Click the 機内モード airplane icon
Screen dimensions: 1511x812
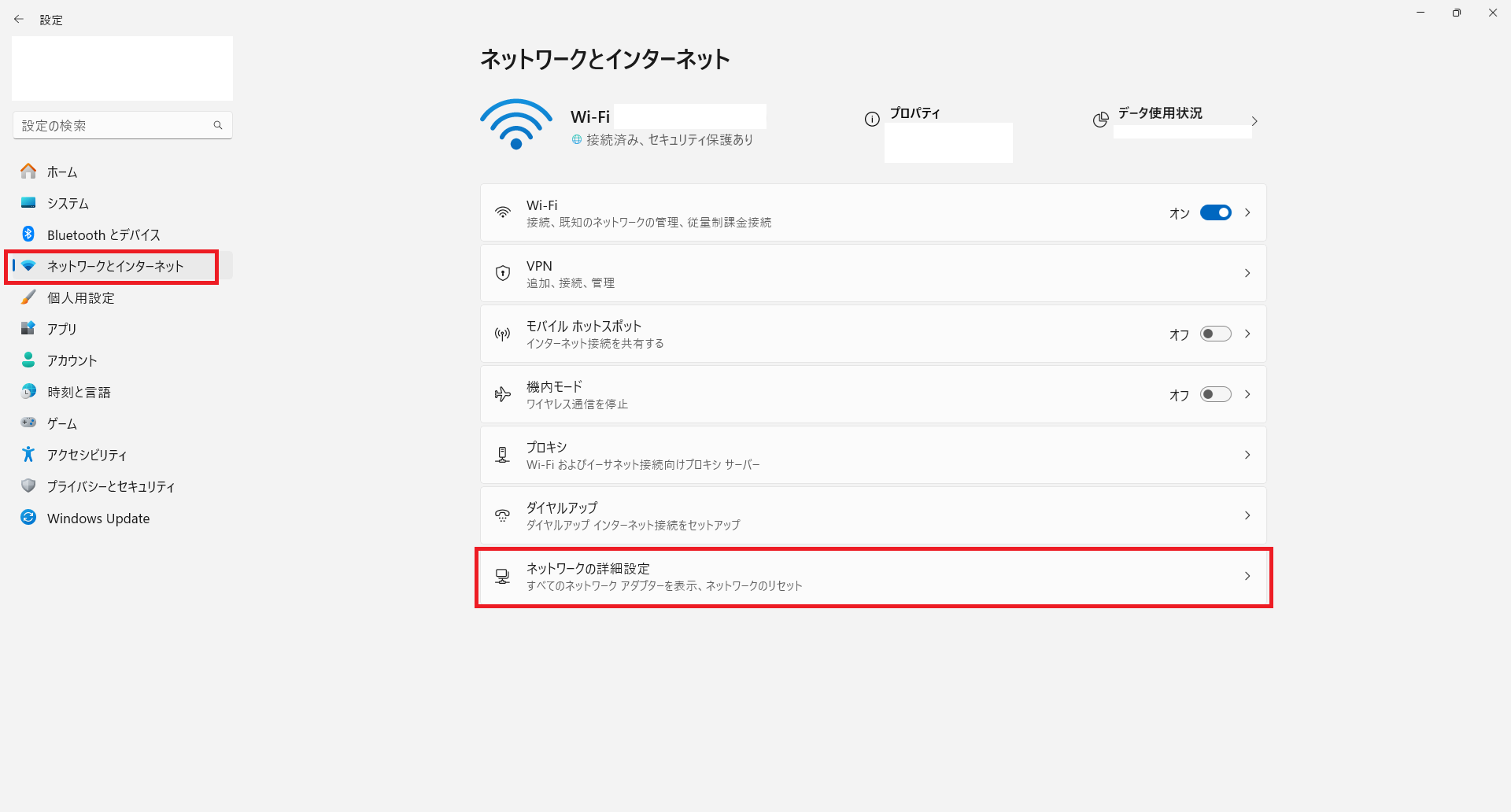(503, 394)
